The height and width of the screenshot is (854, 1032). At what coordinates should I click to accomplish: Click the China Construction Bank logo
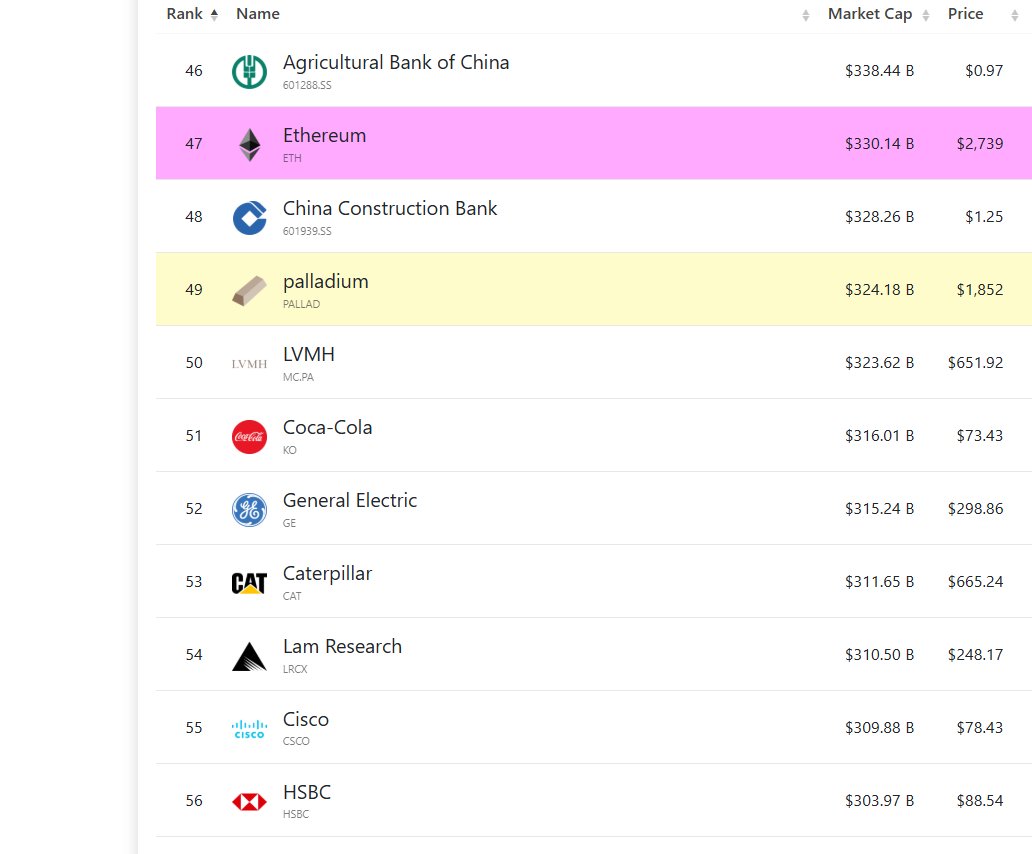[x=249, y=217]
